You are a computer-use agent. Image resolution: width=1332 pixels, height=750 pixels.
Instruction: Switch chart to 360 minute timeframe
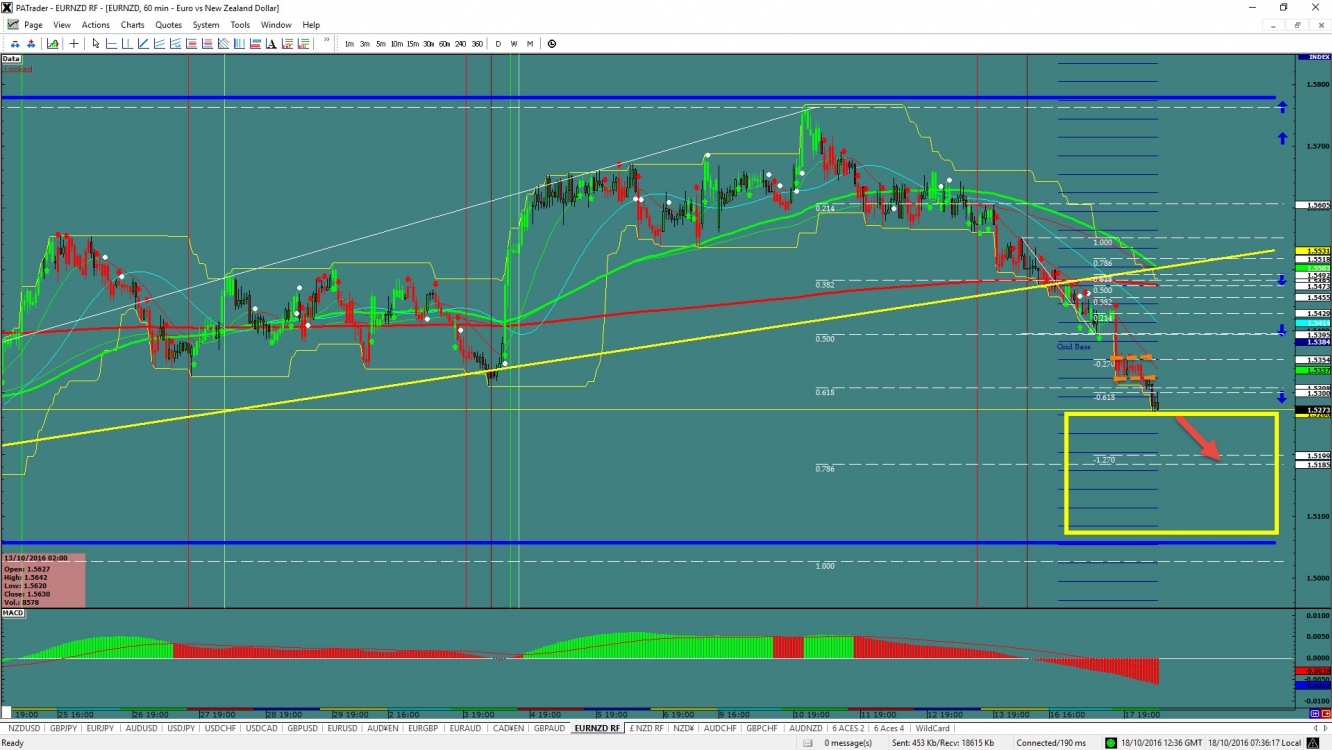tap(477, 44)
